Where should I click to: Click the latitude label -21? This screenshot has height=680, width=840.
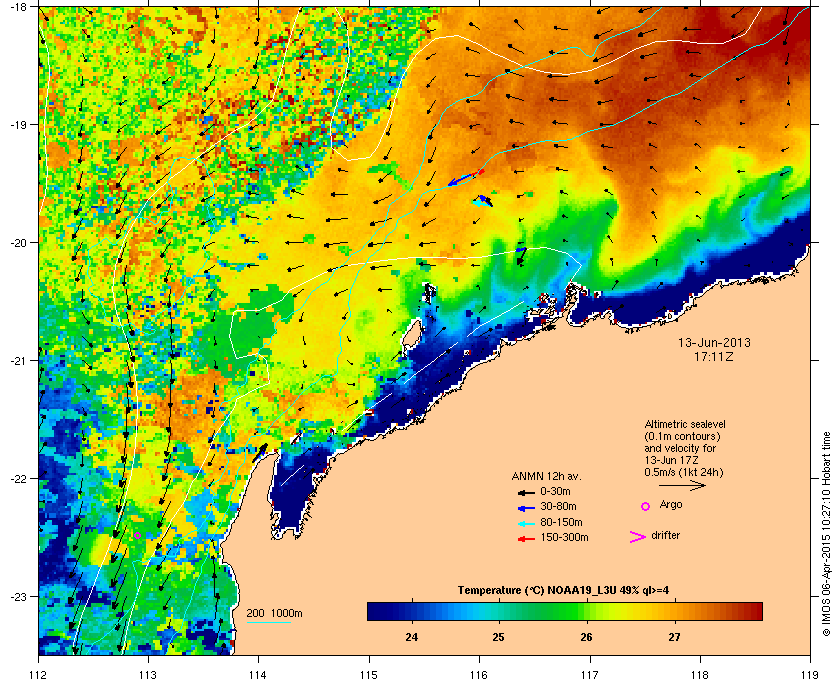[20, 361]
